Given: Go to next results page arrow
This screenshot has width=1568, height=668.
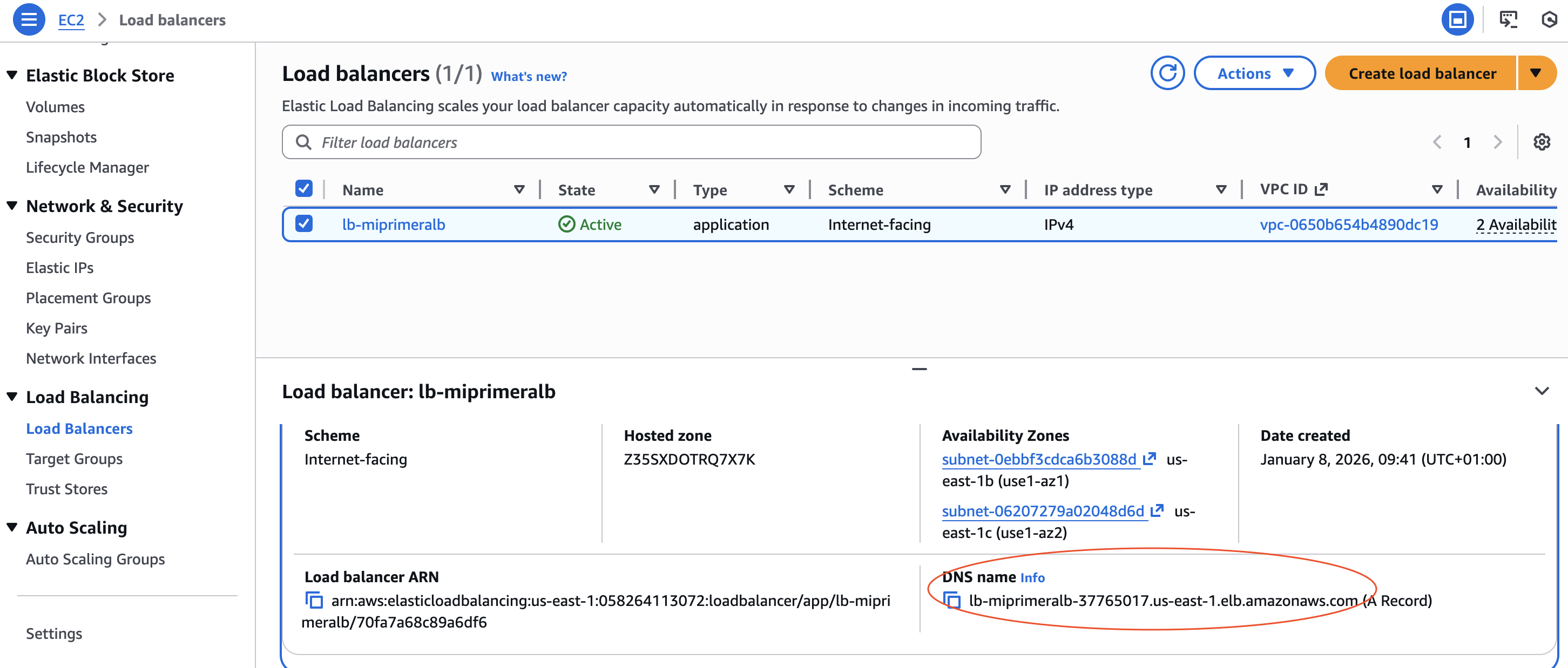Looking at the screenshot, I should click(1497, 142).
